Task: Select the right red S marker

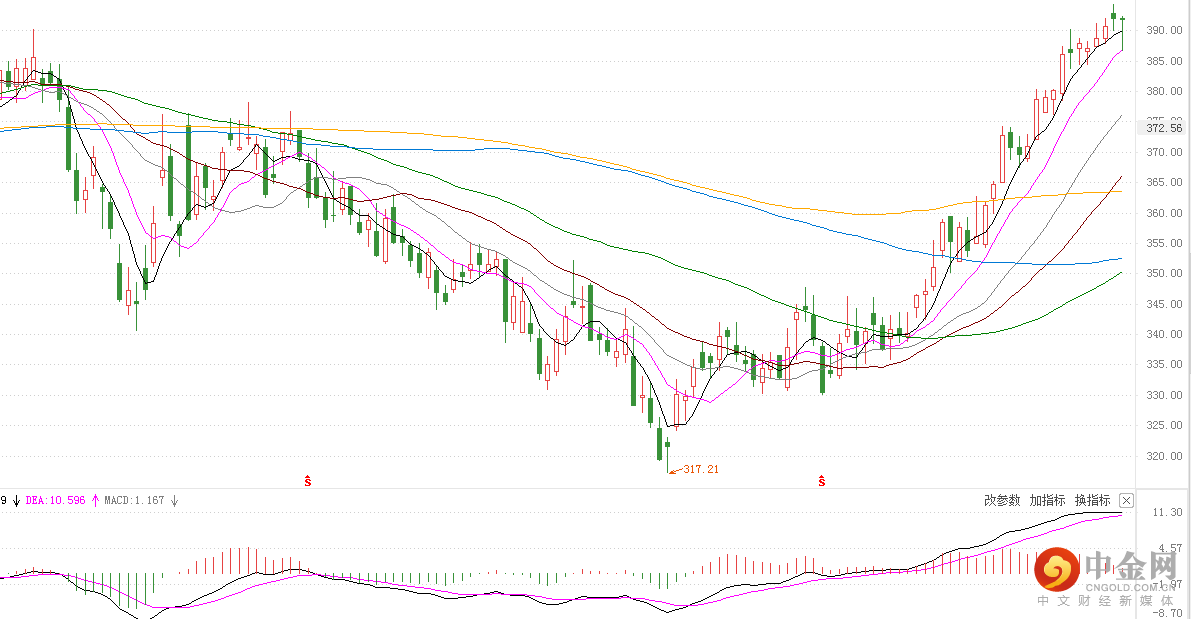Action: (x=822, y=481)
